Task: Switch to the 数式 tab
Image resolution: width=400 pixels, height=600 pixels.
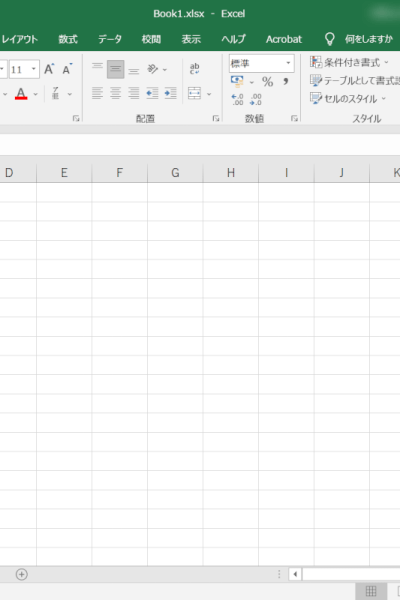Action: tap(68, 39)
